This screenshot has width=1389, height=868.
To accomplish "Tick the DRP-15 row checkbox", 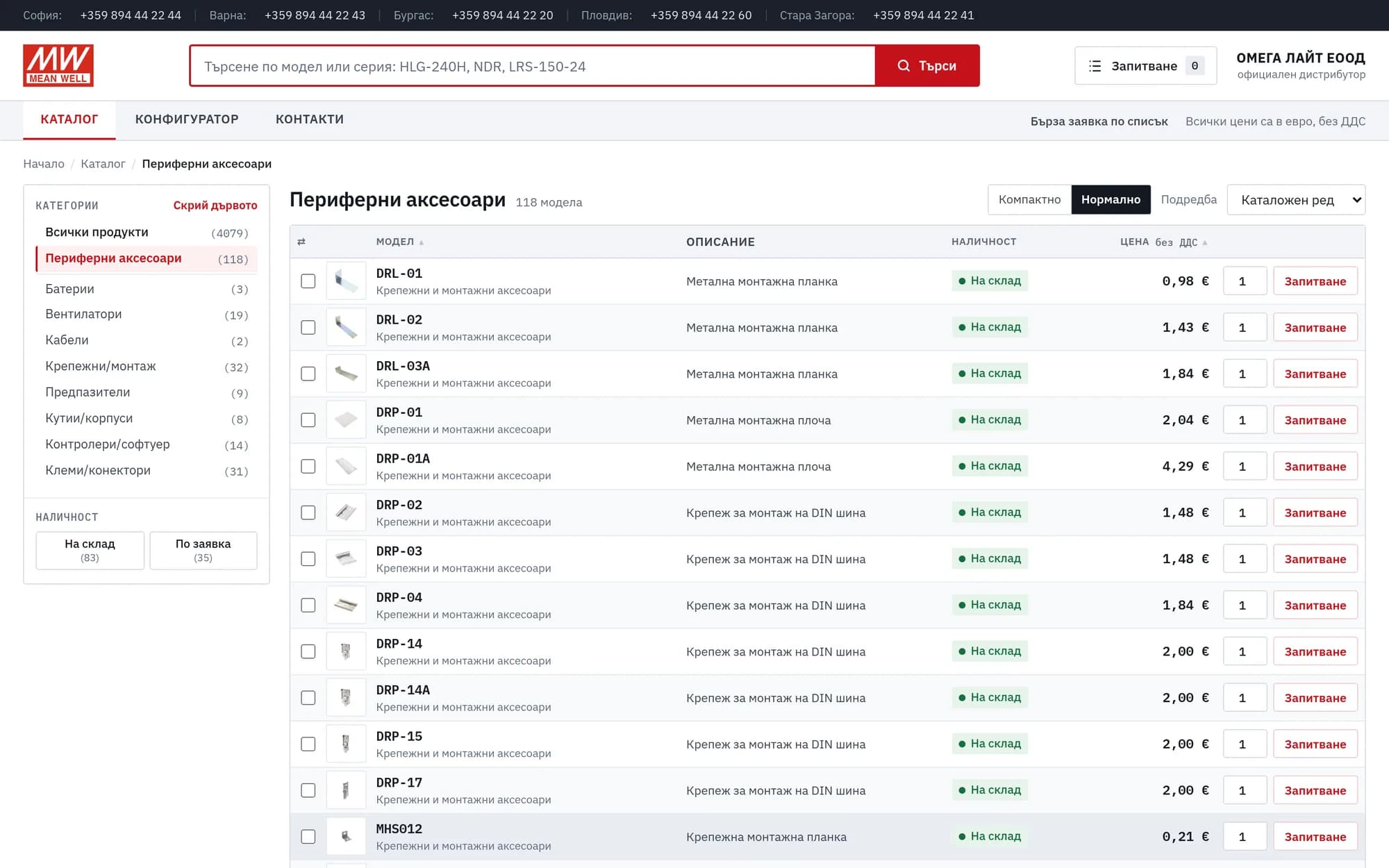I will (308, 744).
